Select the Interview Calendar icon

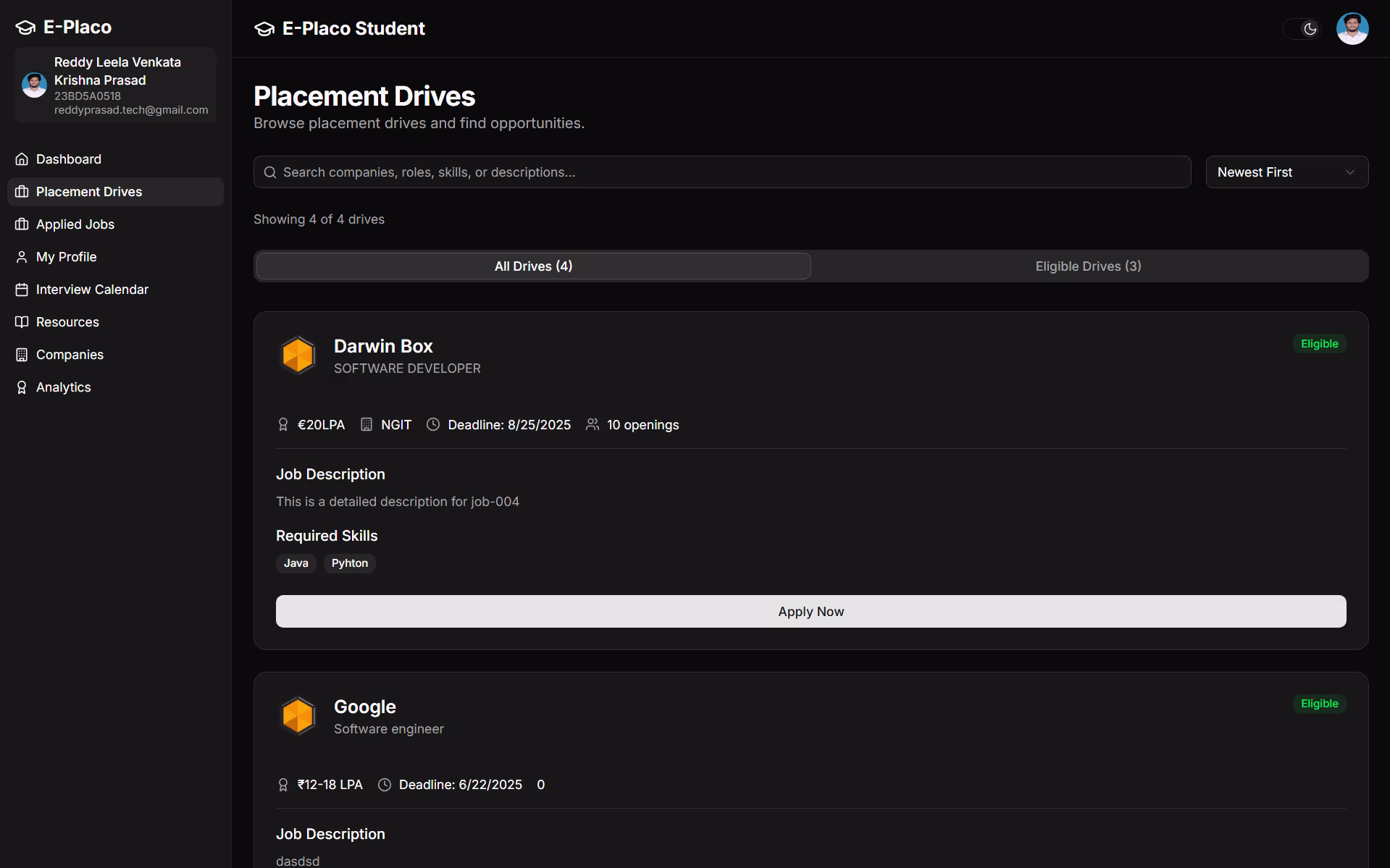22,290
